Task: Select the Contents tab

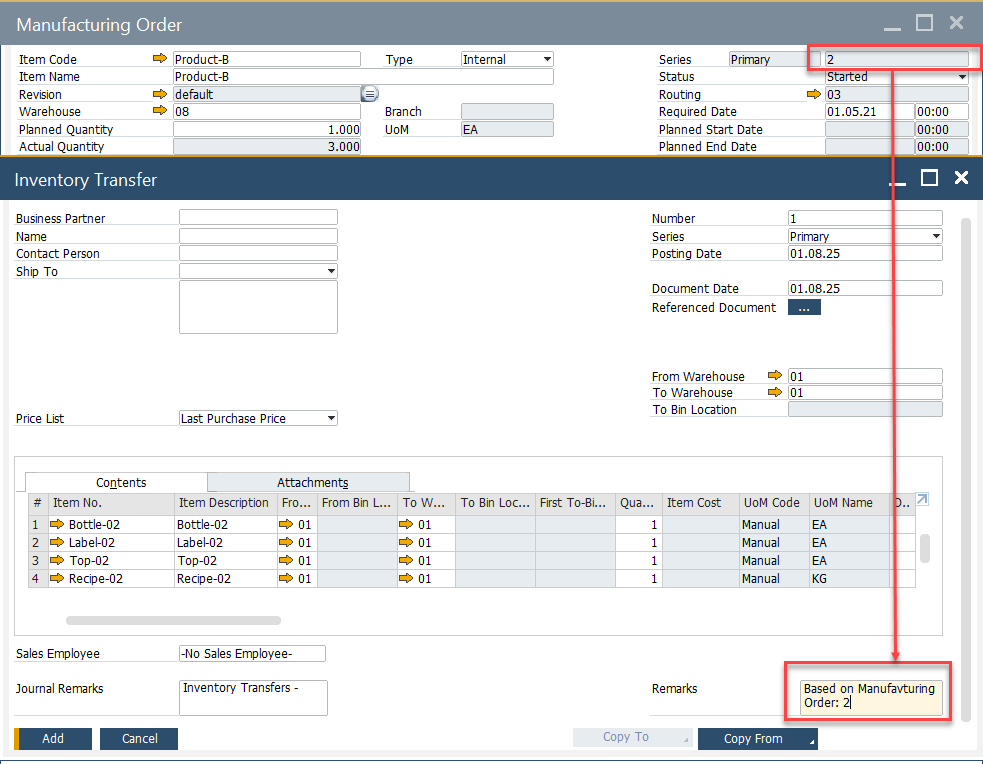Action: 121,483
